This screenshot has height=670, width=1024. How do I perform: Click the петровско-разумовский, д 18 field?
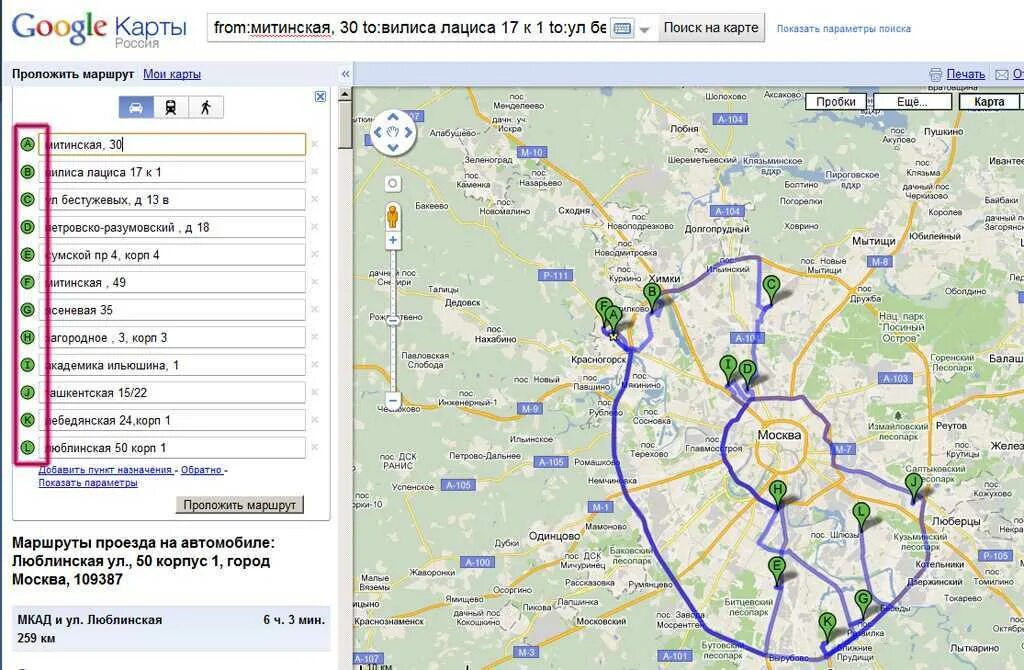(172, 227)
